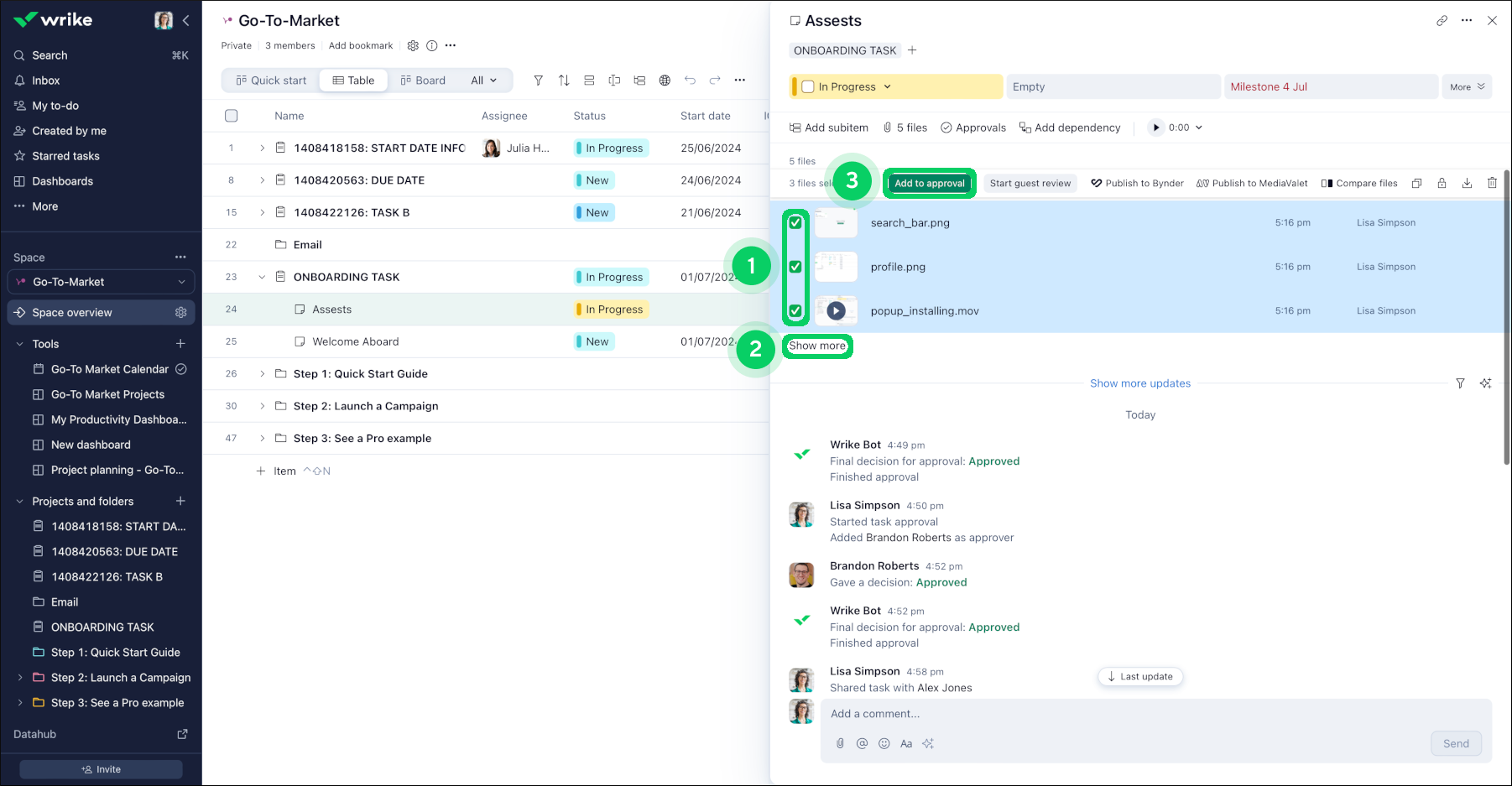The width and height of the screenshot is (1512, 786).
Task: Collapse the ONBOARDING TASK row
Action: [262, 277]
